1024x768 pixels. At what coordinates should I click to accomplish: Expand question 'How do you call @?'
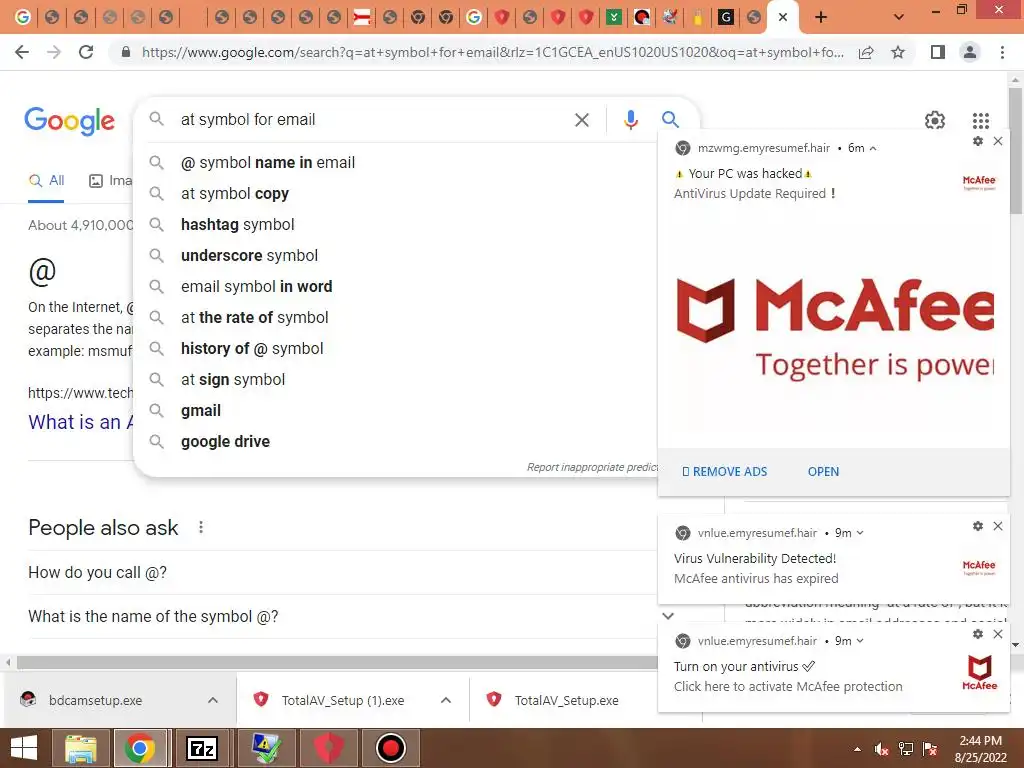coord(342,573)
